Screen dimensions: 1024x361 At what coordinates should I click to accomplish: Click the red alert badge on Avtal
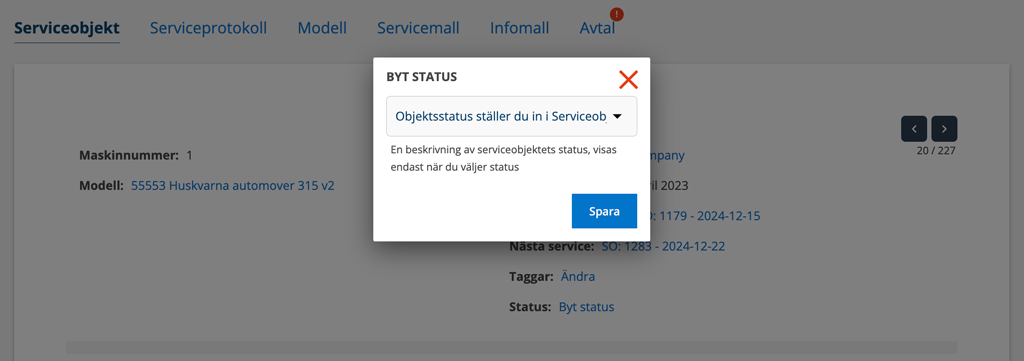click(x=616, y=14)
